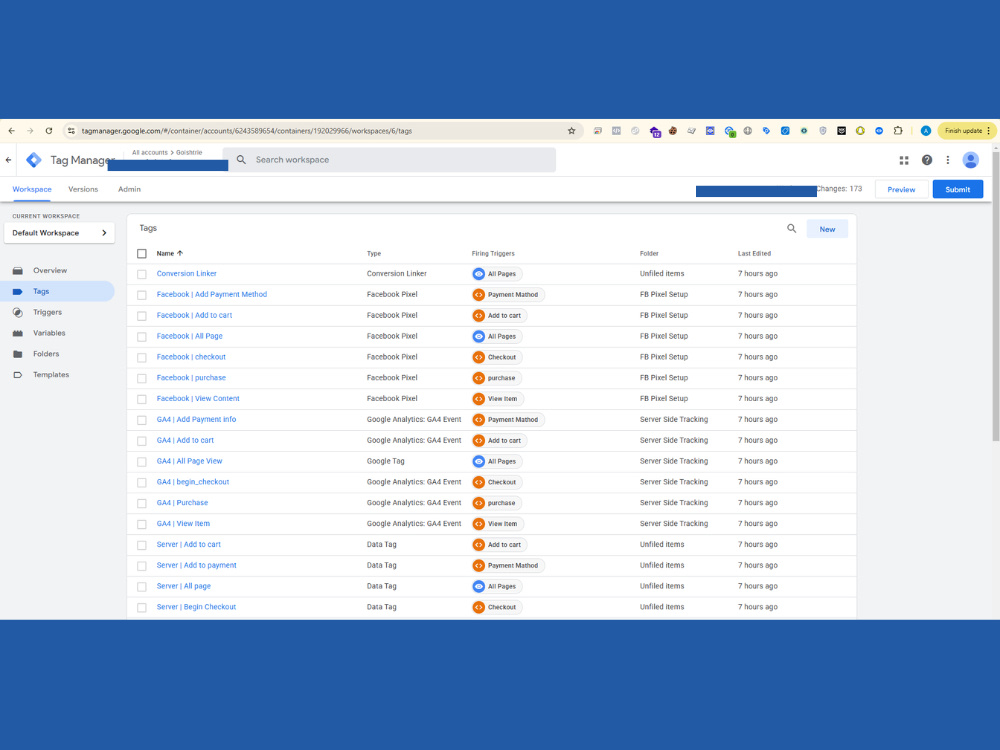Click the Changes: 173 indicator
The image size is (1000, 750).
tap(839, 189)
